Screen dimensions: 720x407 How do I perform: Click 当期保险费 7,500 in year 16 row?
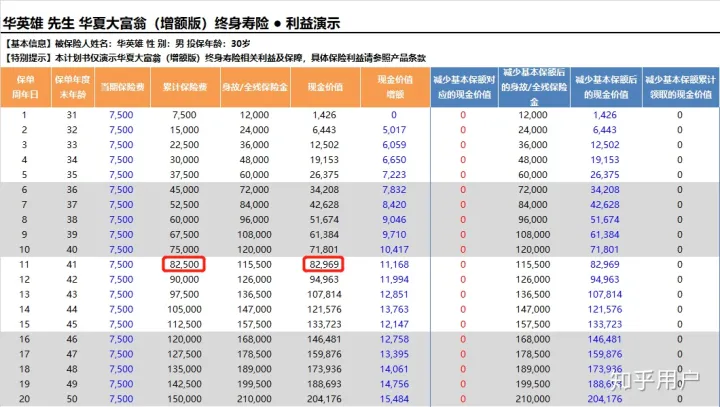point(121,339)
